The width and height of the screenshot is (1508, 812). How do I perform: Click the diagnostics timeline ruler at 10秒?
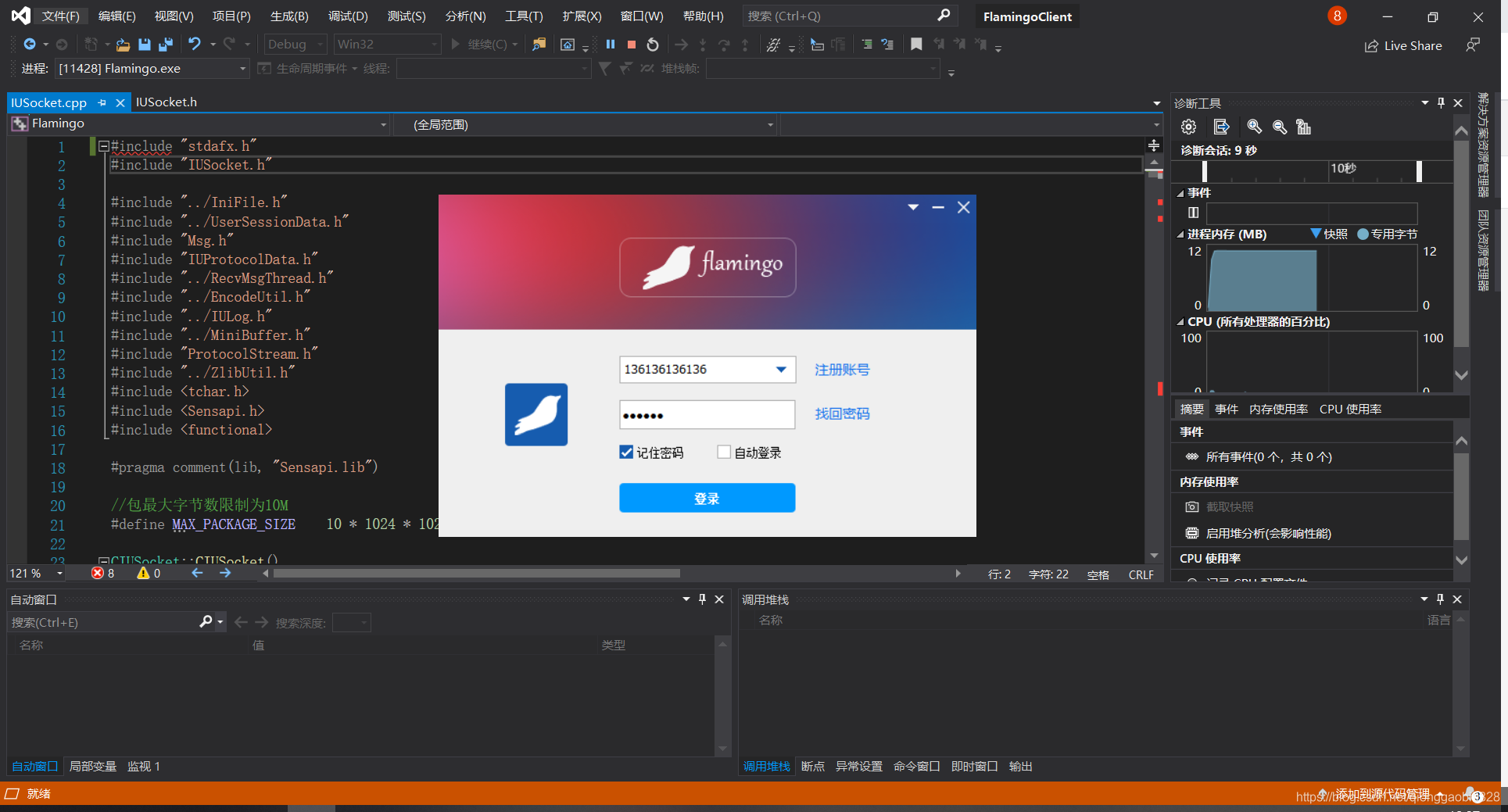click(1343, 169)
